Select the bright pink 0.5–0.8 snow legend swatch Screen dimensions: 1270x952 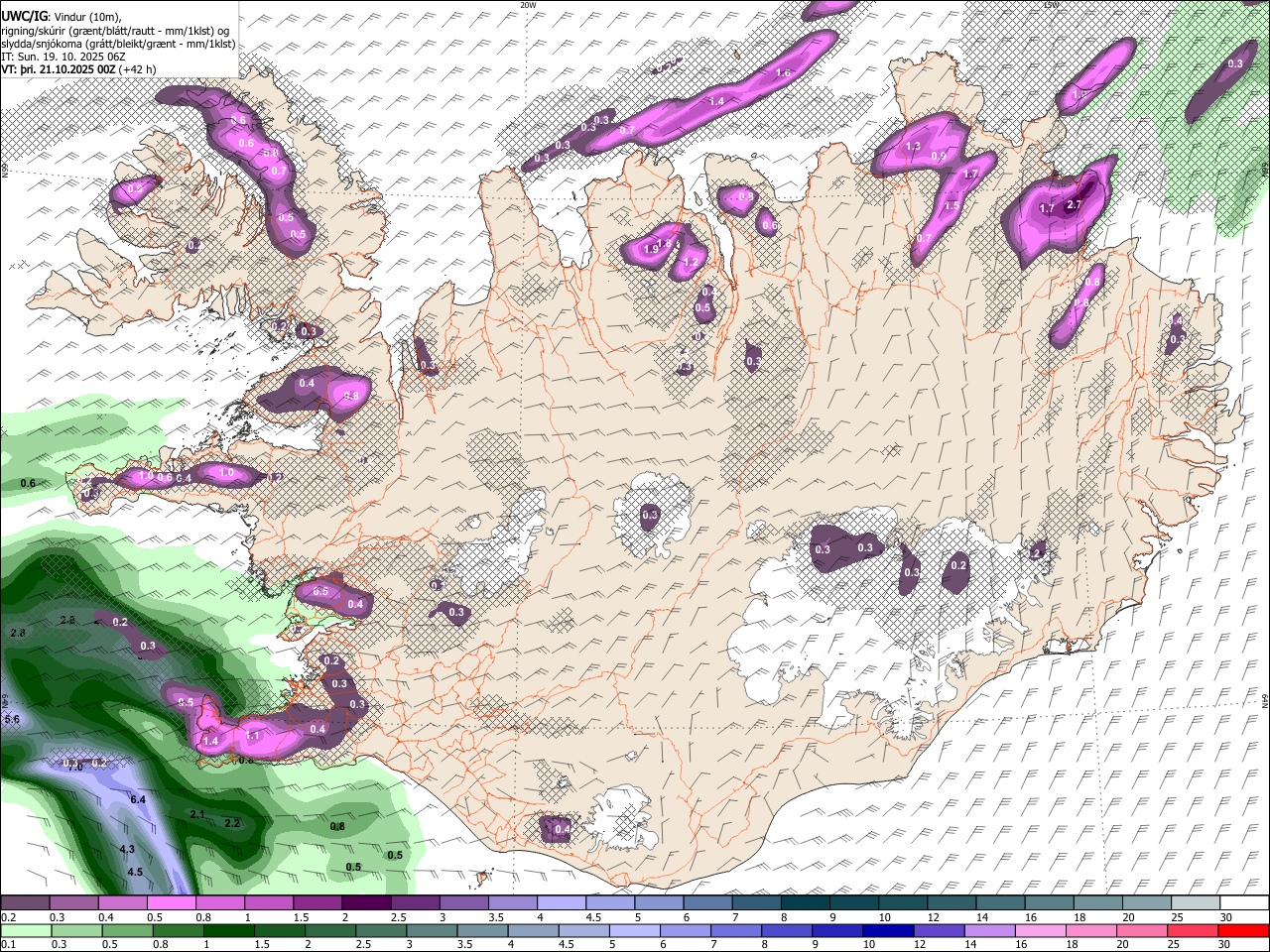click(x=171, y=903)
